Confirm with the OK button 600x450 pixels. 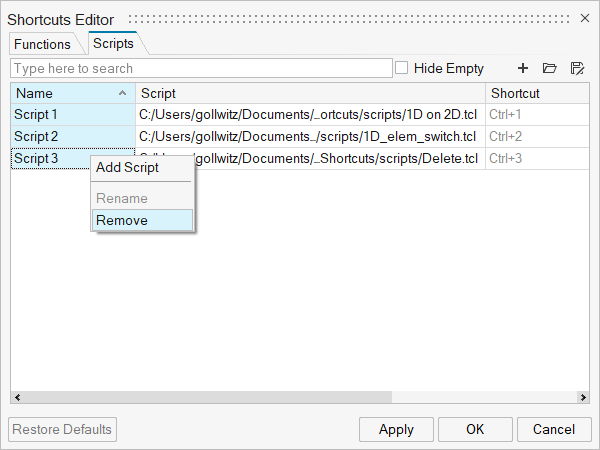tap(475, 429)
